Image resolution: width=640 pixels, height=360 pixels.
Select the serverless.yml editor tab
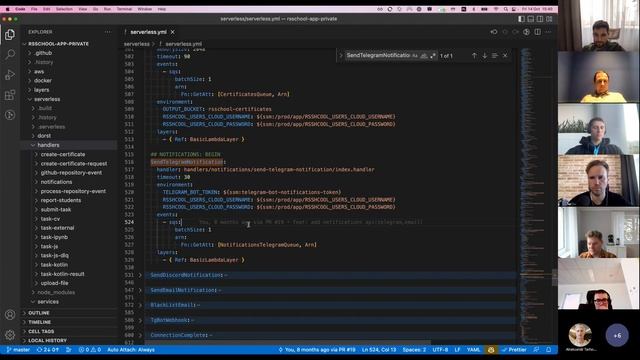point(149,32)
